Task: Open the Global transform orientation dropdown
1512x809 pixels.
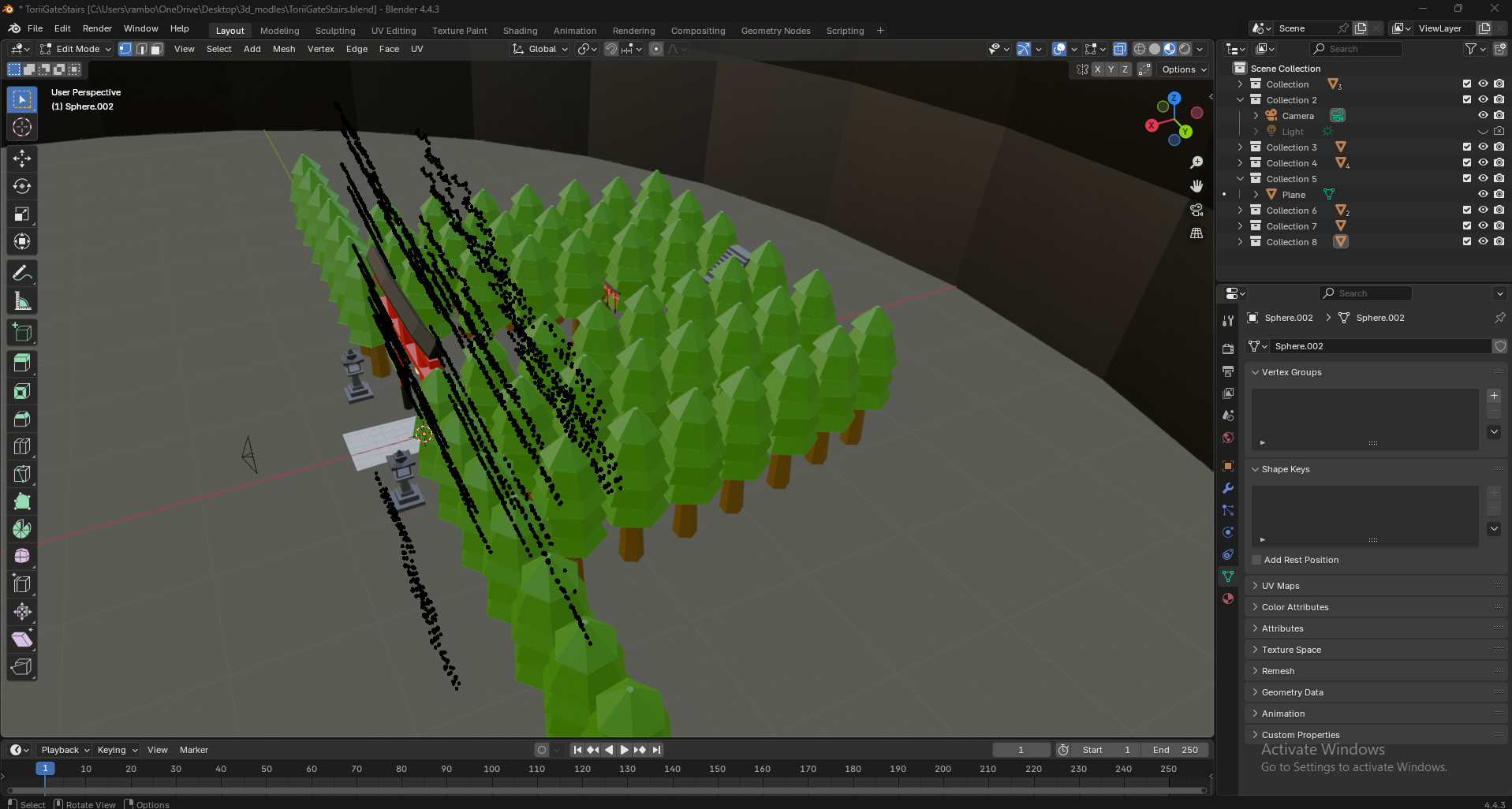Action: (539, 49)
